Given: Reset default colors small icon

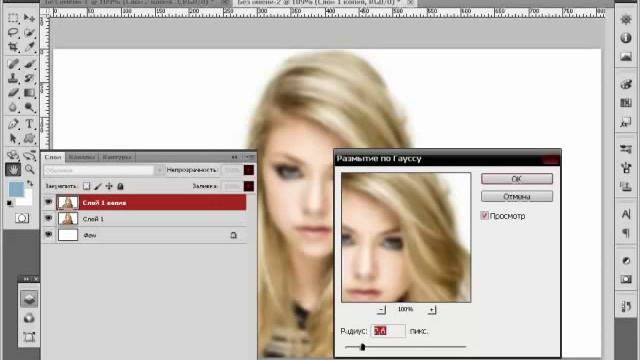Looking at the screenshot, I should click(x=10, y=203).
